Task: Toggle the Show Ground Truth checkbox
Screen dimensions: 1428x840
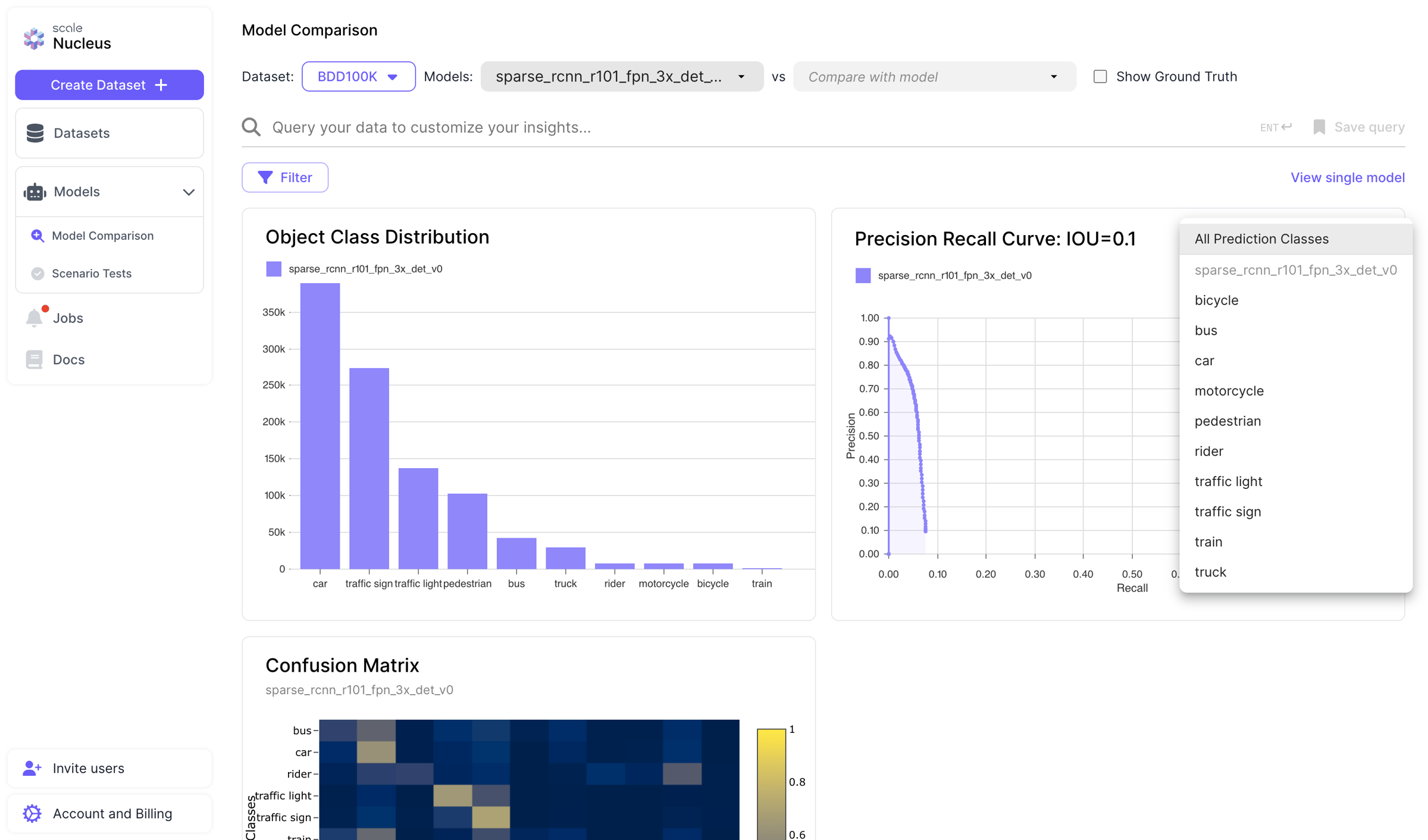Action: click(1100, 77)
